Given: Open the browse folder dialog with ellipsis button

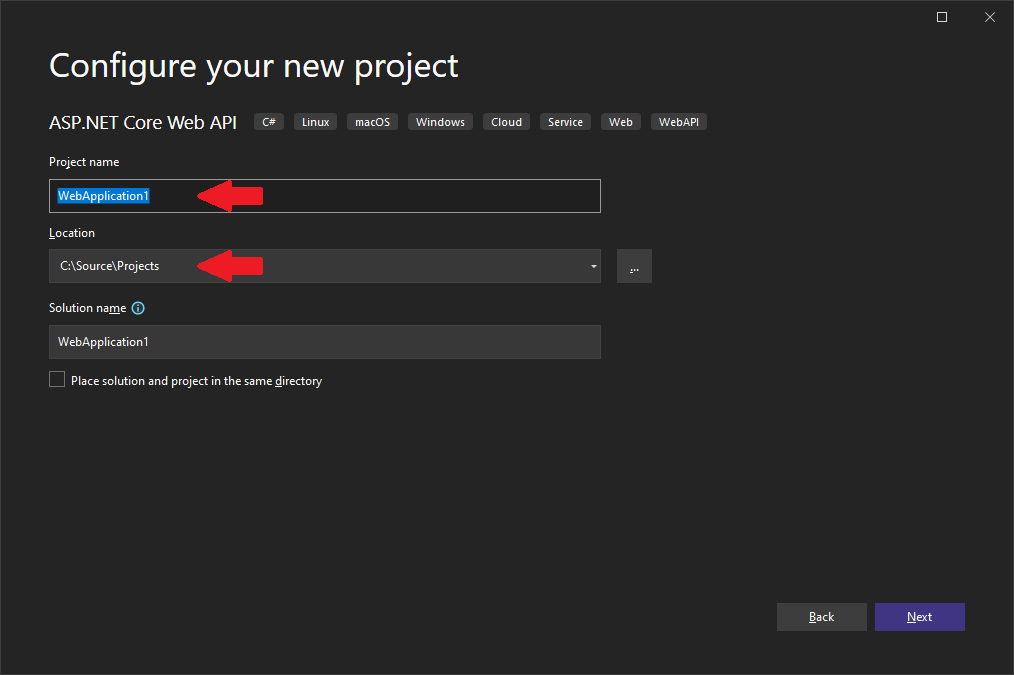Looking at the screenshot, I should [634, 266].
